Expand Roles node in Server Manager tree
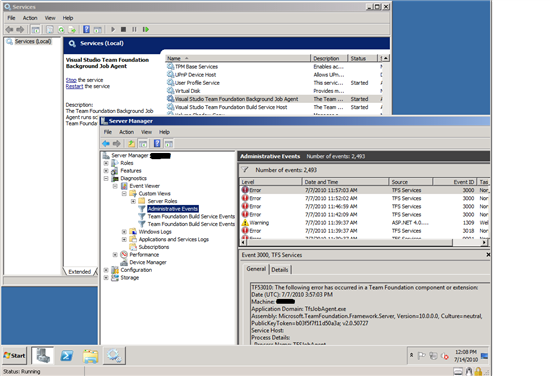Image resolution: width=550 pixels, height=376 pixels. coord(106,163)
